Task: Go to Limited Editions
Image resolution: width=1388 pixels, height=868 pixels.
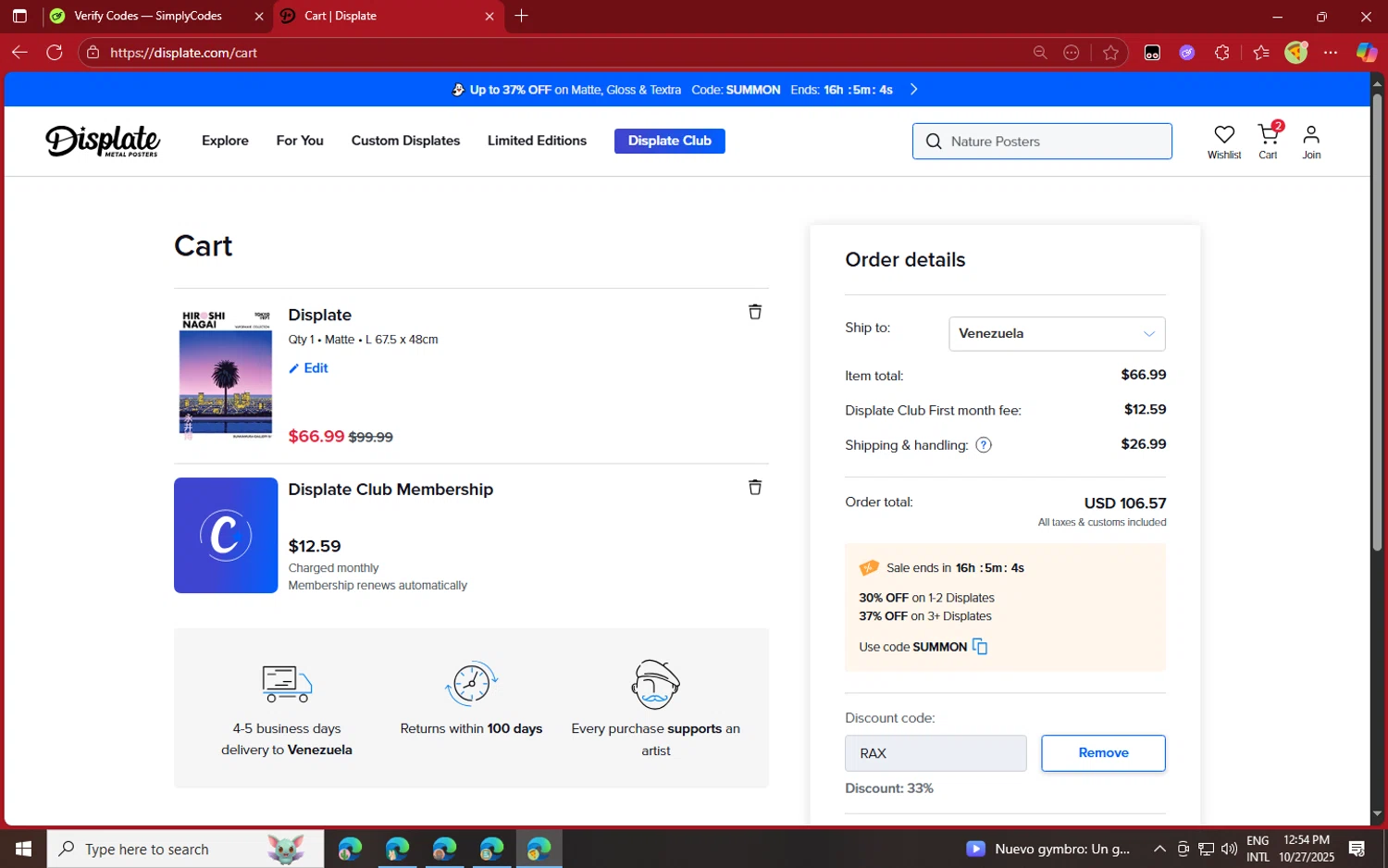Action: coord(537,141)
